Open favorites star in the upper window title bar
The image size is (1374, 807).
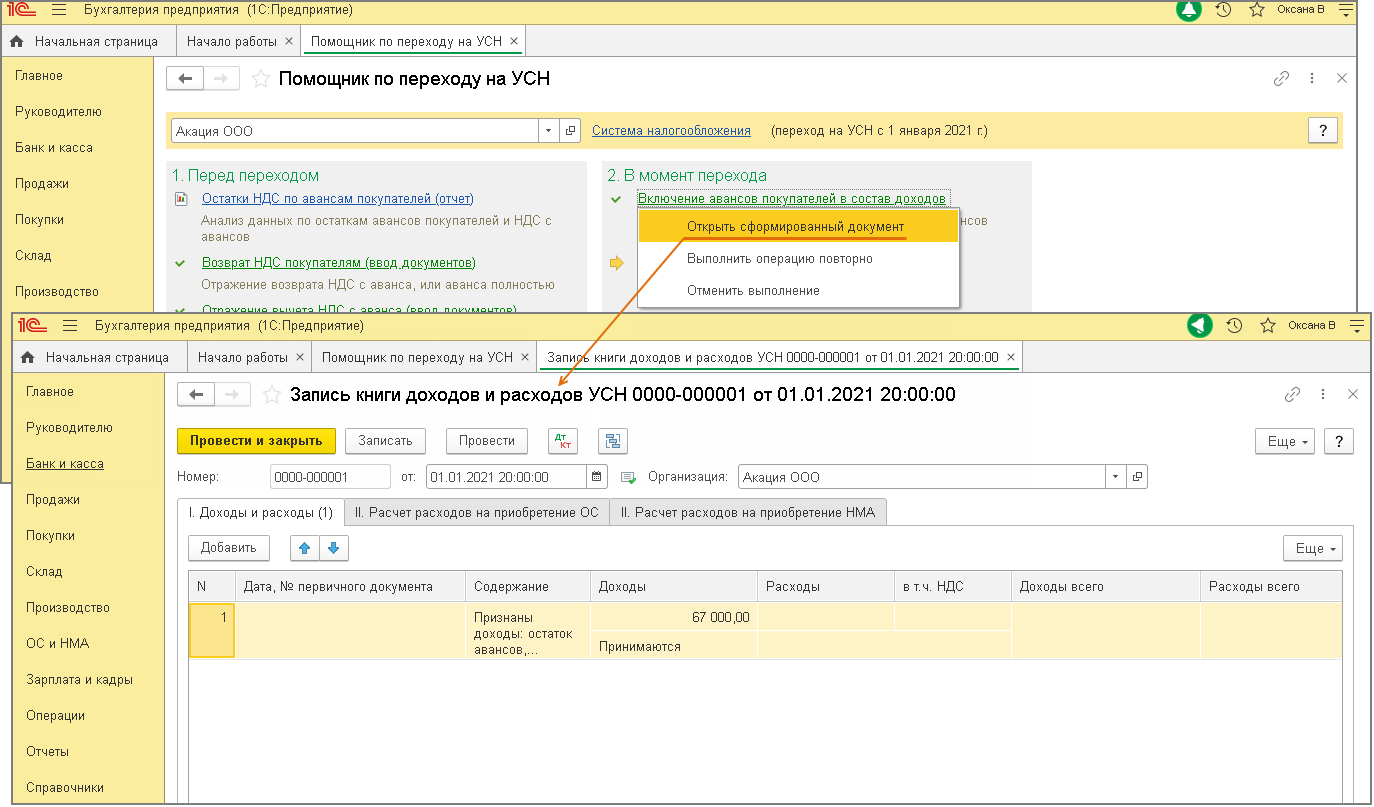[1257, 10]
